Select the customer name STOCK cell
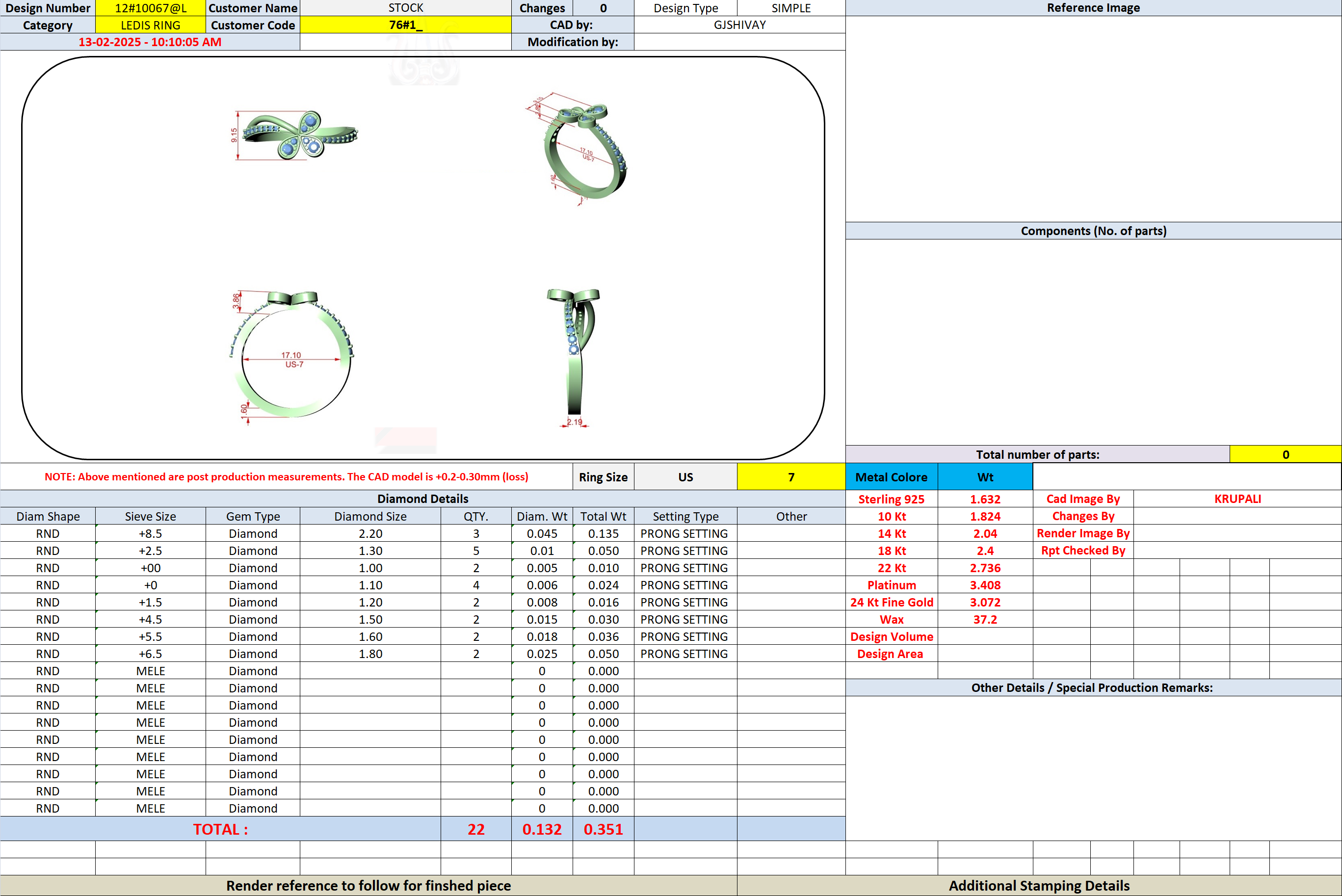The height and width of the screenshot is (896, 1342). (406, 8)
